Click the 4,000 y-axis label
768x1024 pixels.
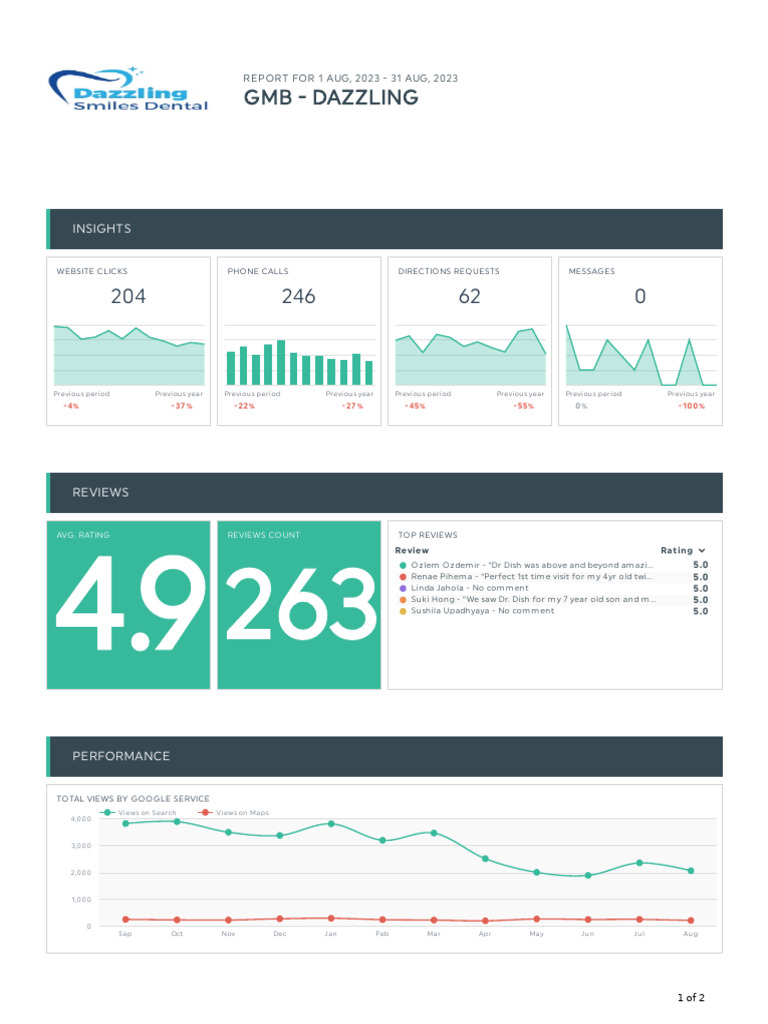81,819
